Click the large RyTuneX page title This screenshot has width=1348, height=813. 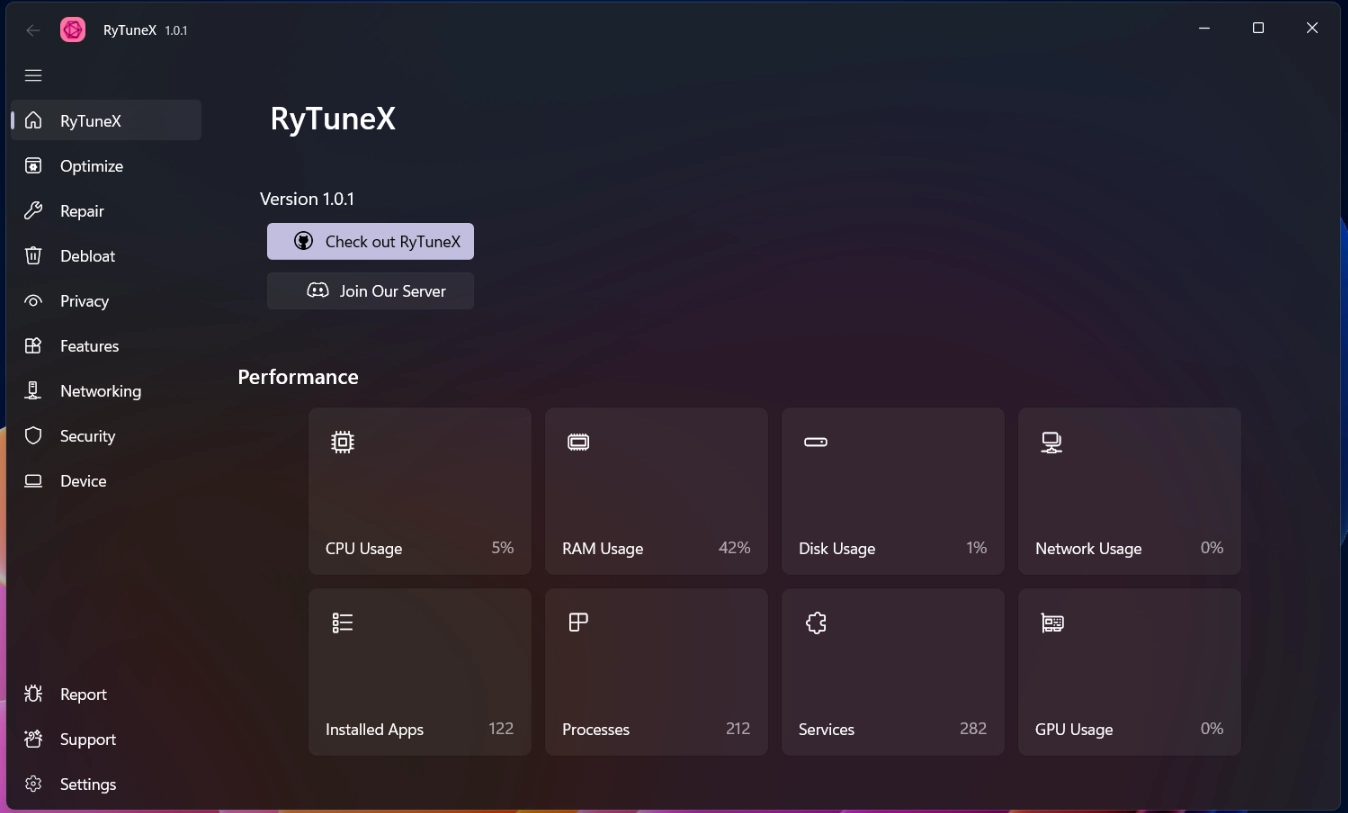click(333, 119)
